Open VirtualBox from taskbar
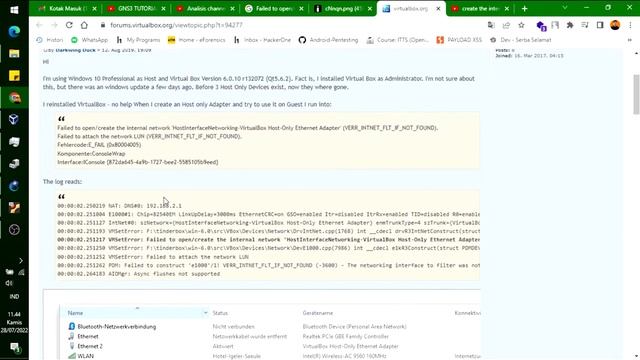Screen dimensions: 640x360 pos(14,119)
